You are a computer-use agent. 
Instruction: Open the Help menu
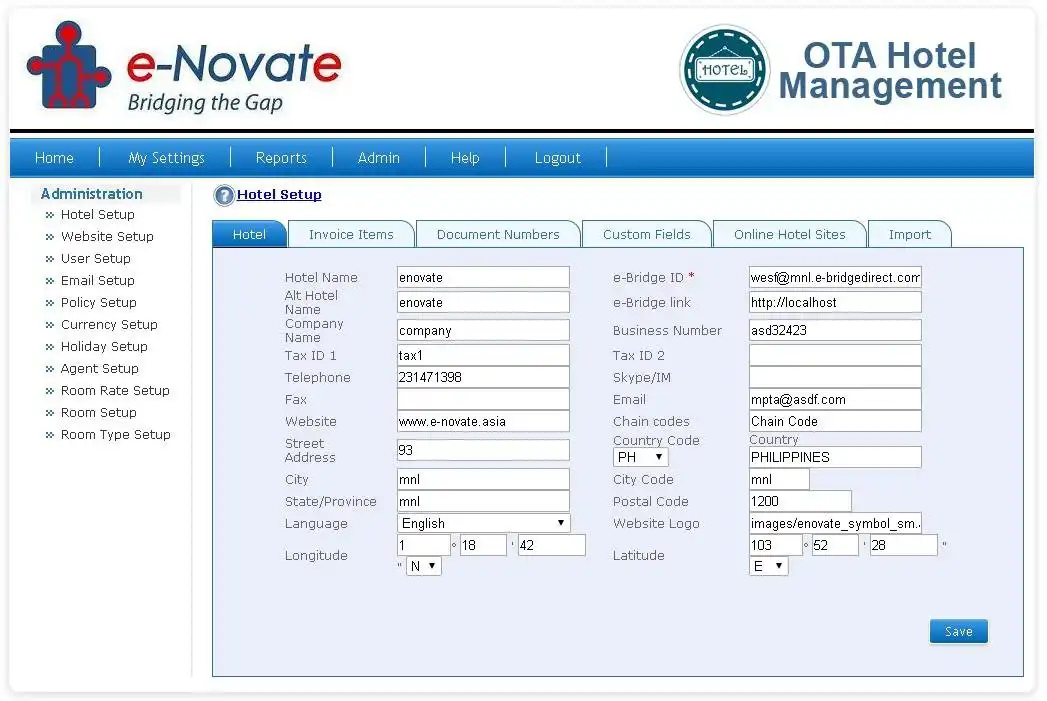[x=465, y=158]
